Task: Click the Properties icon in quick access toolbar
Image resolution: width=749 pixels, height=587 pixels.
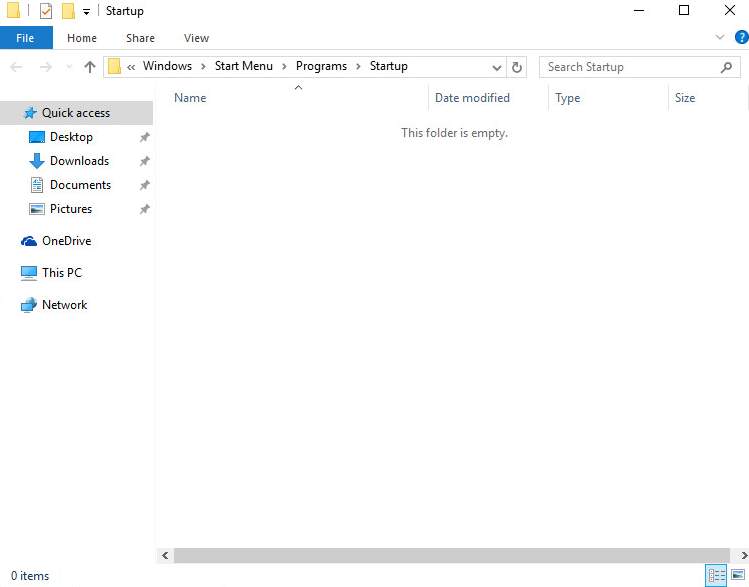Action: click(46, 11)
